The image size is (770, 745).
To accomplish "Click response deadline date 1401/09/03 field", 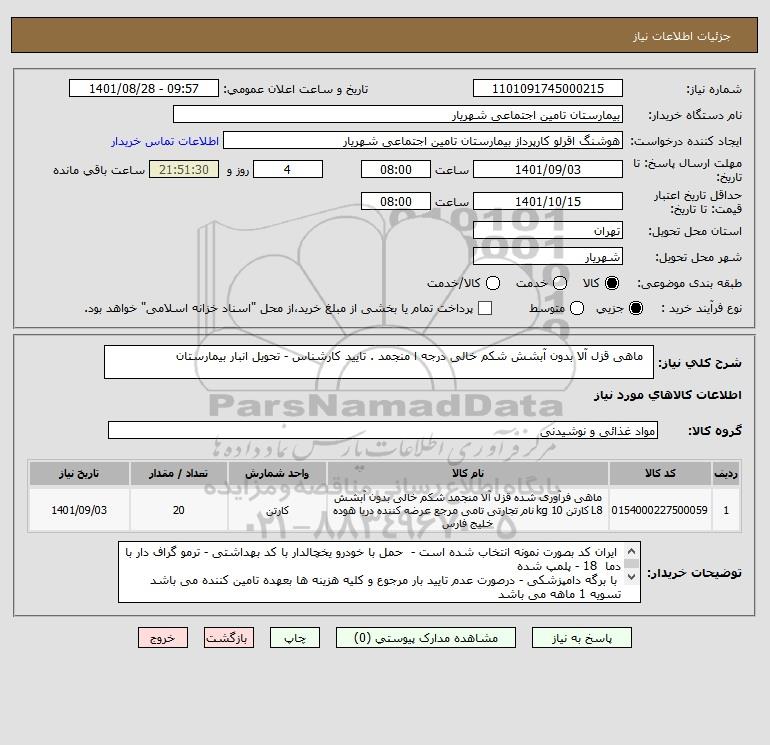I will 548,170.
